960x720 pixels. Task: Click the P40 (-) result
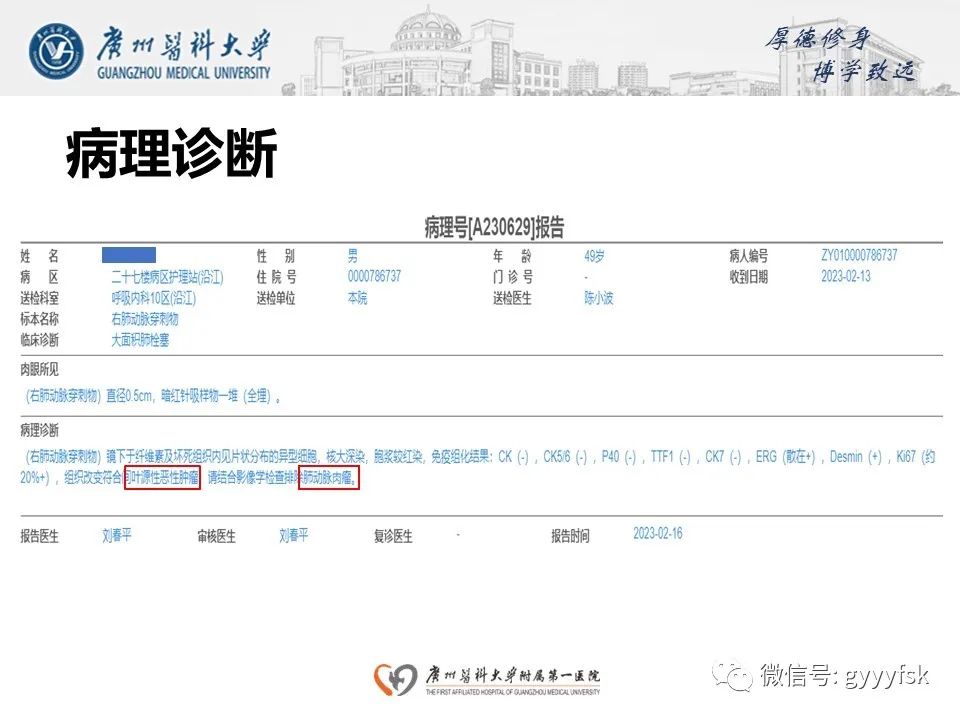pyautogui.click(x=618, y=457)
